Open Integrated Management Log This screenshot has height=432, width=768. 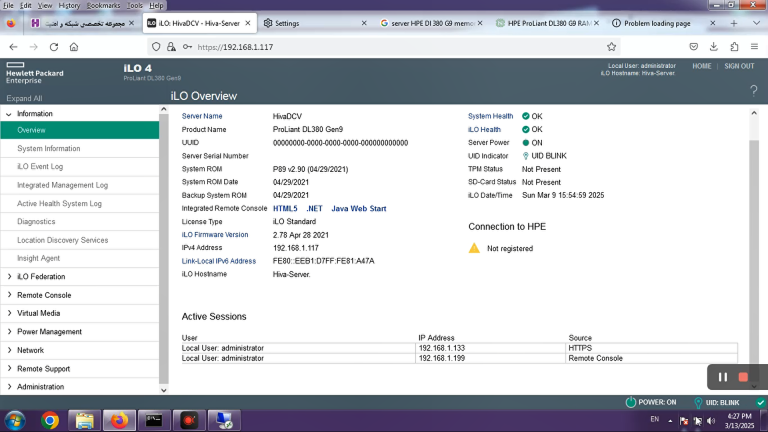tap(62, 185)
